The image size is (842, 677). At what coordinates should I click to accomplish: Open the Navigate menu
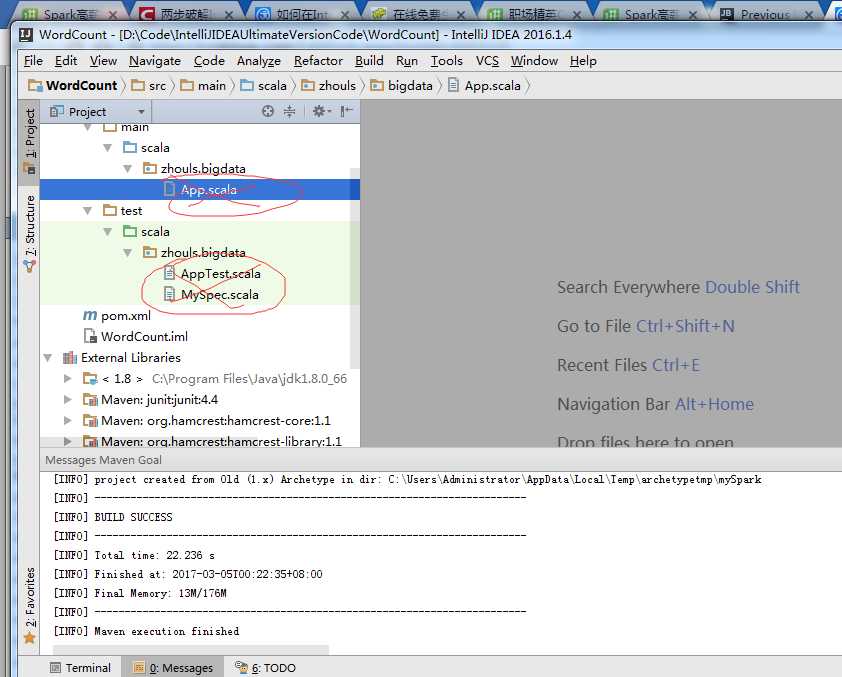pyautogui.click(x=155, y=61)
